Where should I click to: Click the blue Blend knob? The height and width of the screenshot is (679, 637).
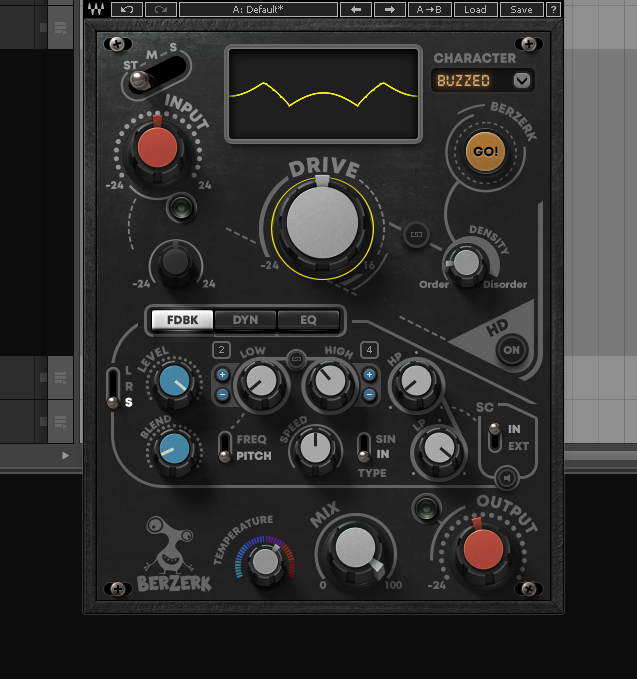pos(175,449)
